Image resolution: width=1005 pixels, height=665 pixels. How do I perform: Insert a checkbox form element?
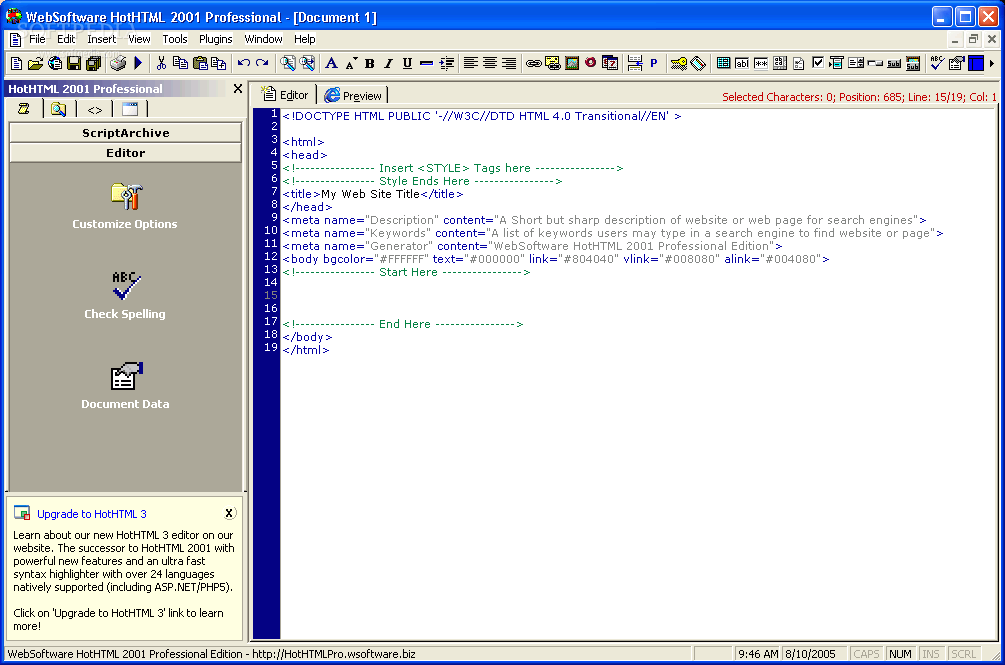[x=818, y=62]
